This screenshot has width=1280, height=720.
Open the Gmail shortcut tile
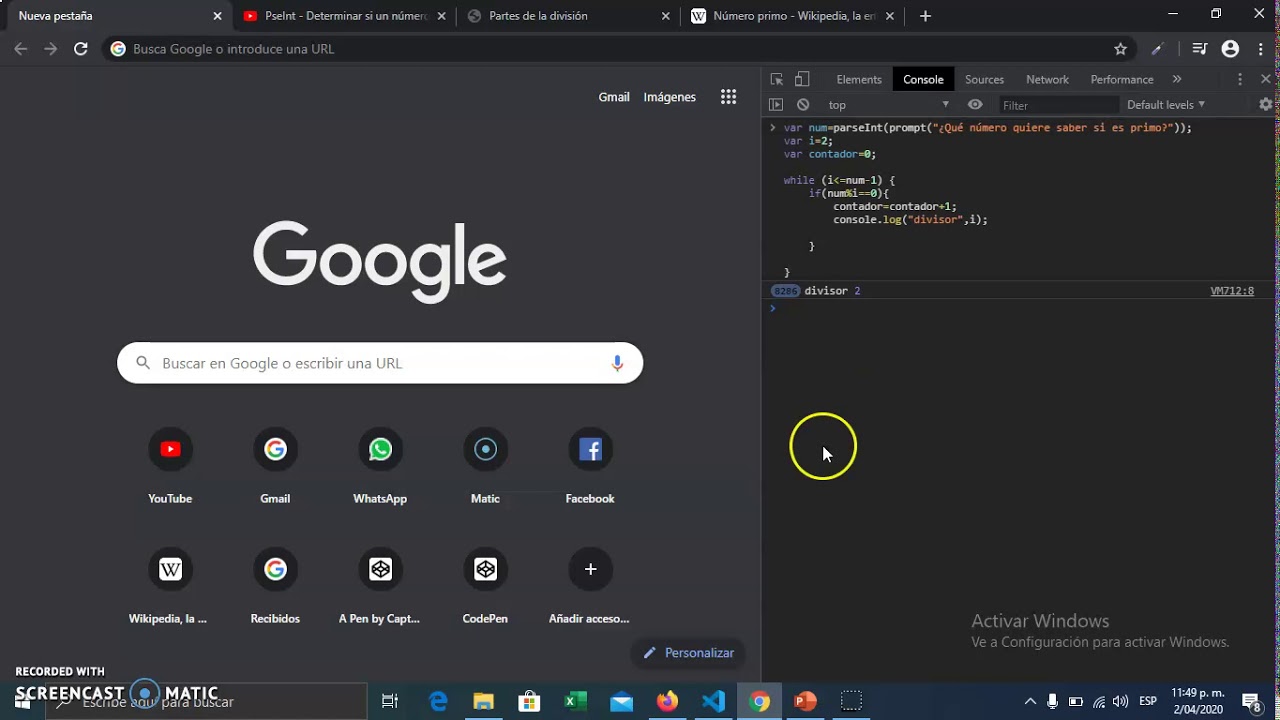coord(275,466)
